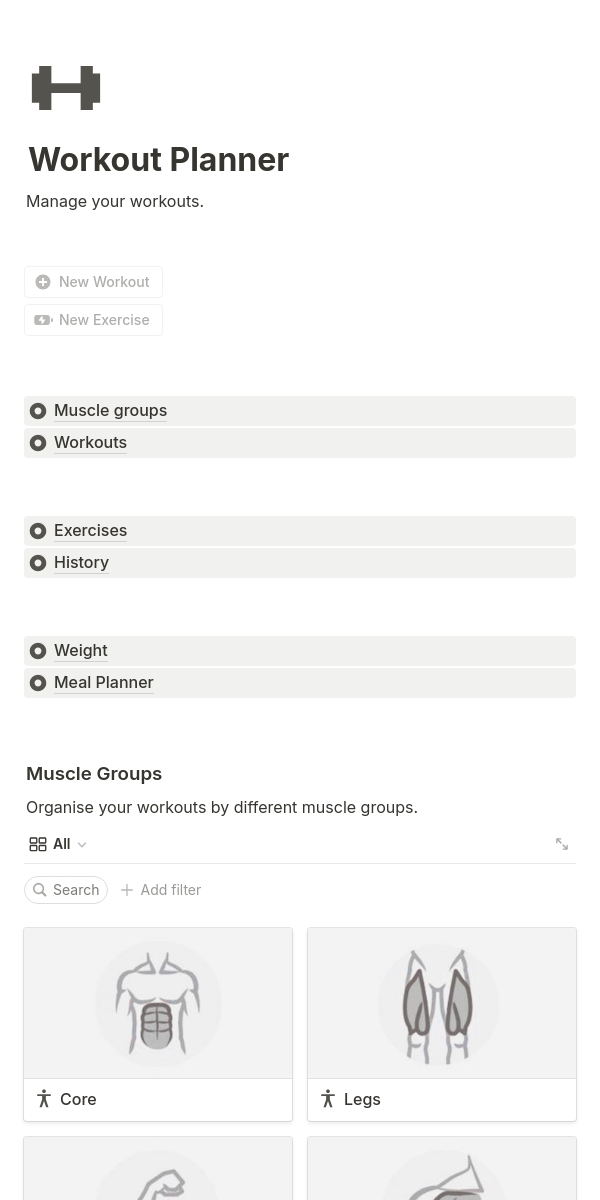Click the dumbbell page icon
This screenshot has height=1200, width=600.
pyautogui.click(x=66, y=88)
